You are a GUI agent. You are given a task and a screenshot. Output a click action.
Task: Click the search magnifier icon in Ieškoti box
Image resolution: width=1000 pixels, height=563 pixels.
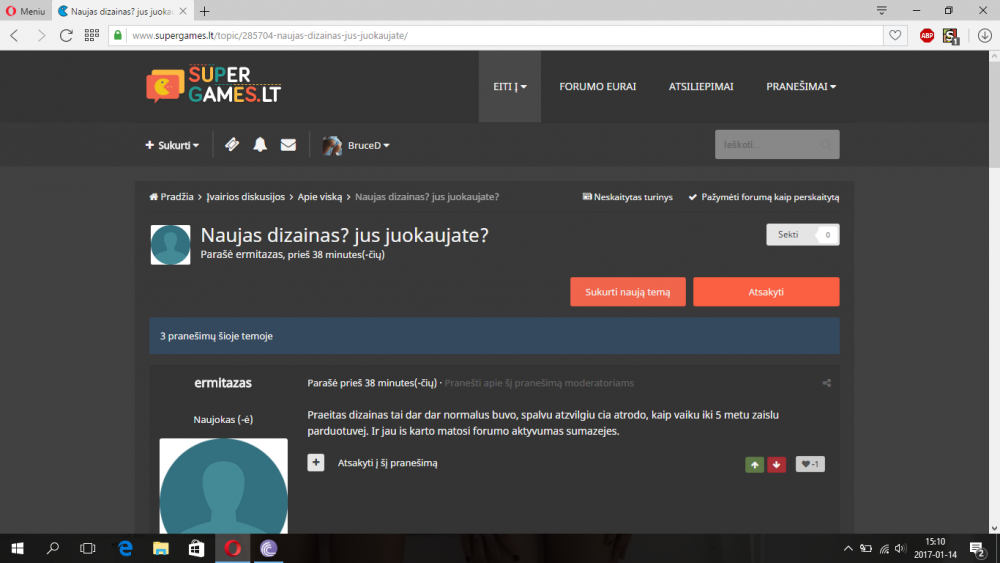826,145
